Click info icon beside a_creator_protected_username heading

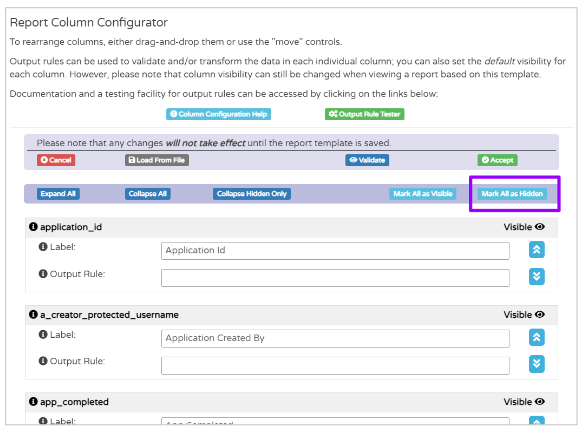[33, 314]
